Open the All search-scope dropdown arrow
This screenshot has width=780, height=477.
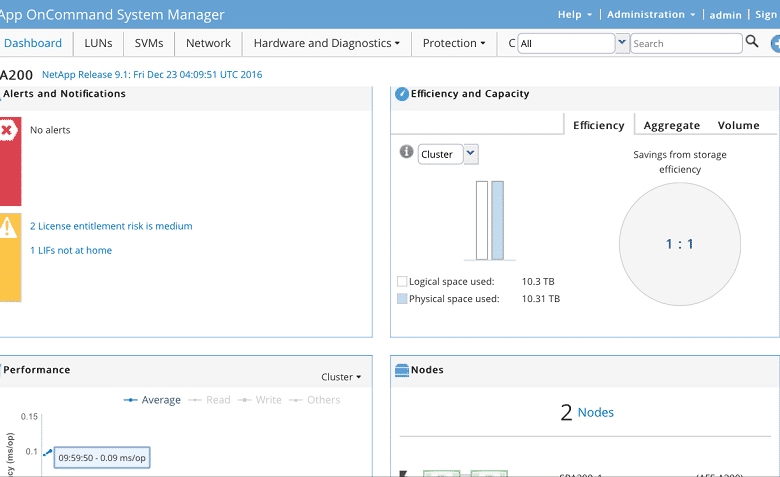tap(622, 43)
